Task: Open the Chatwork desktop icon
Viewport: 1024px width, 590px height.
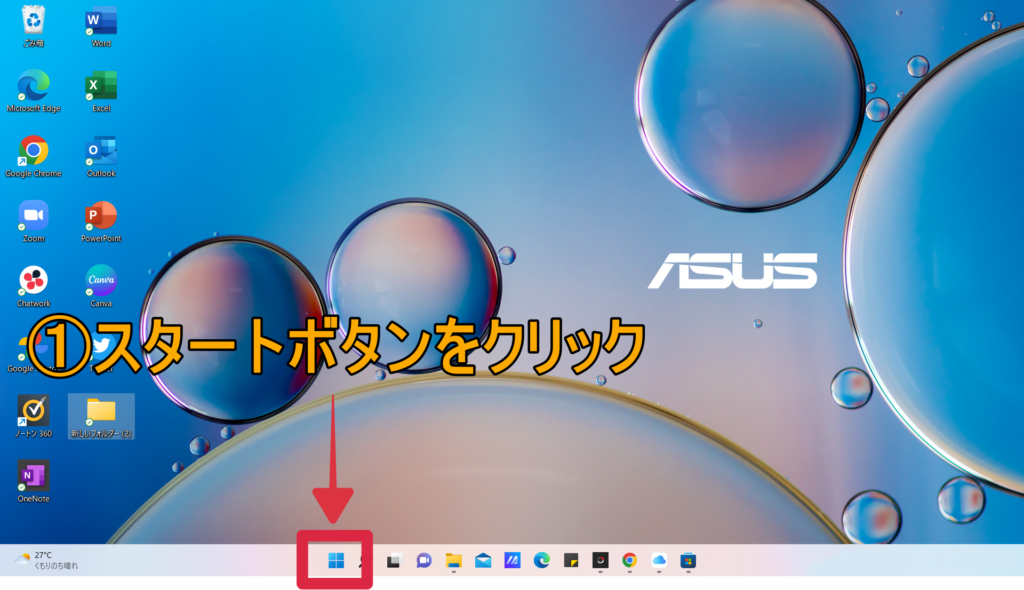Action: tap(33, 287)
